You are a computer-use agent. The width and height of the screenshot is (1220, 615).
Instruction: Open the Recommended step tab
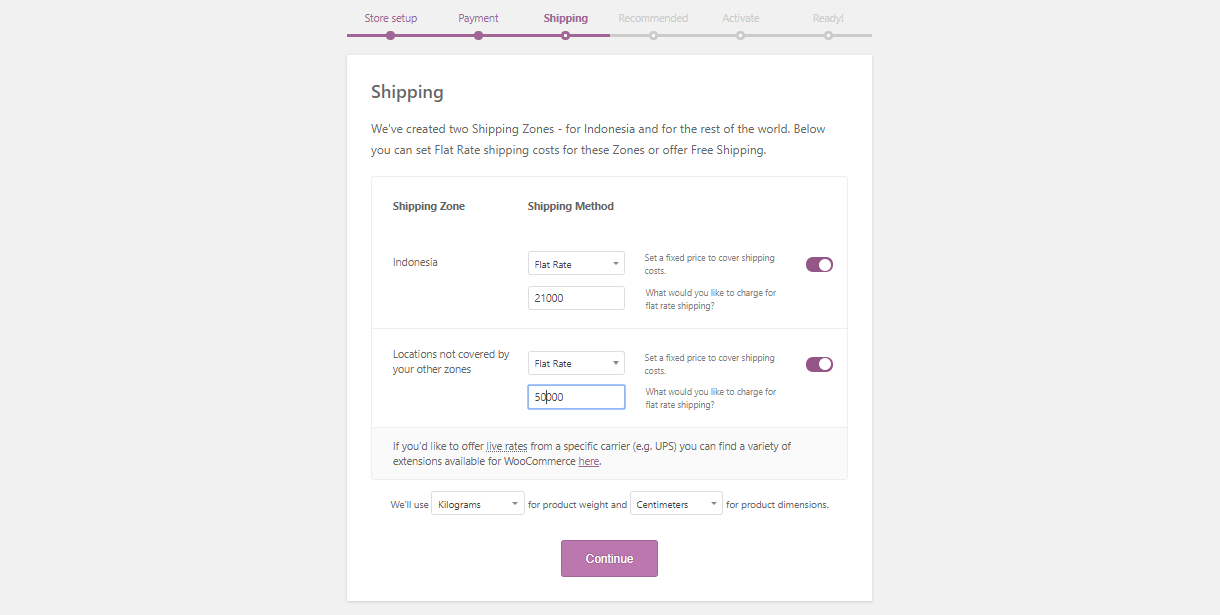click(x=653, y=18)
